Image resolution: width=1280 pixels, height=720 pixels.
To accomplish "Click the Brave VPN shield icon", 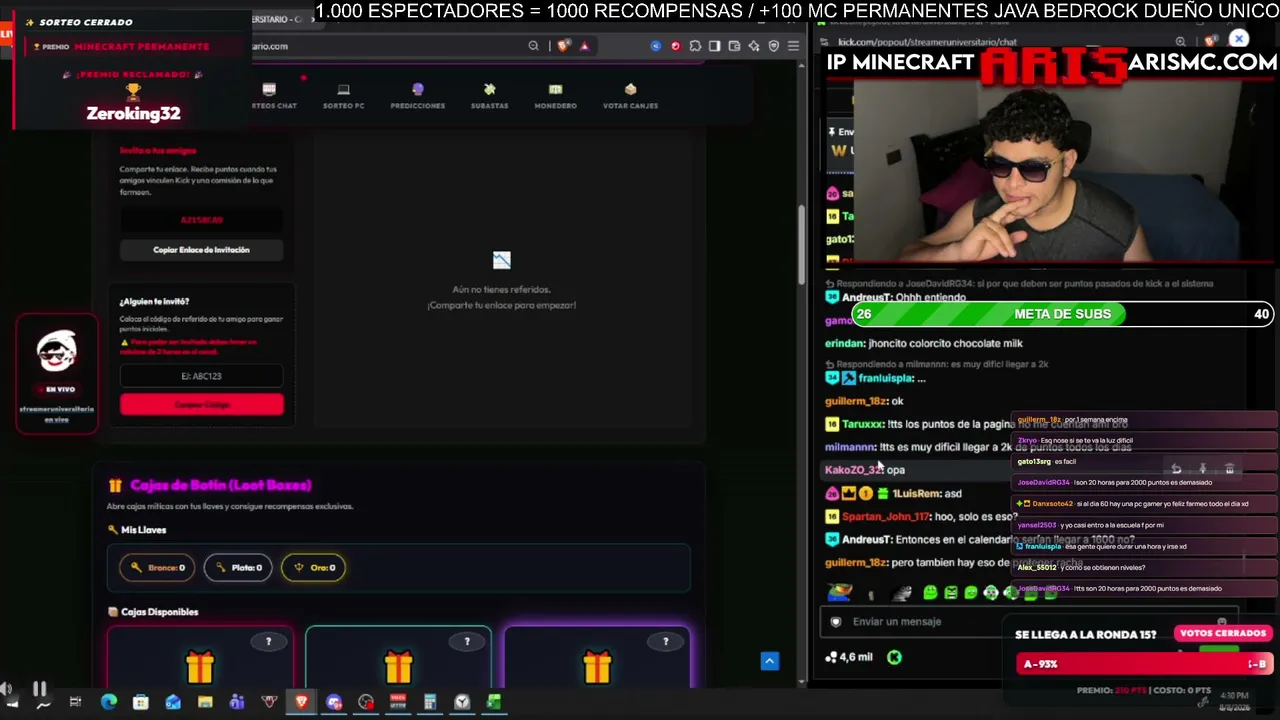I will click(773, 46).
